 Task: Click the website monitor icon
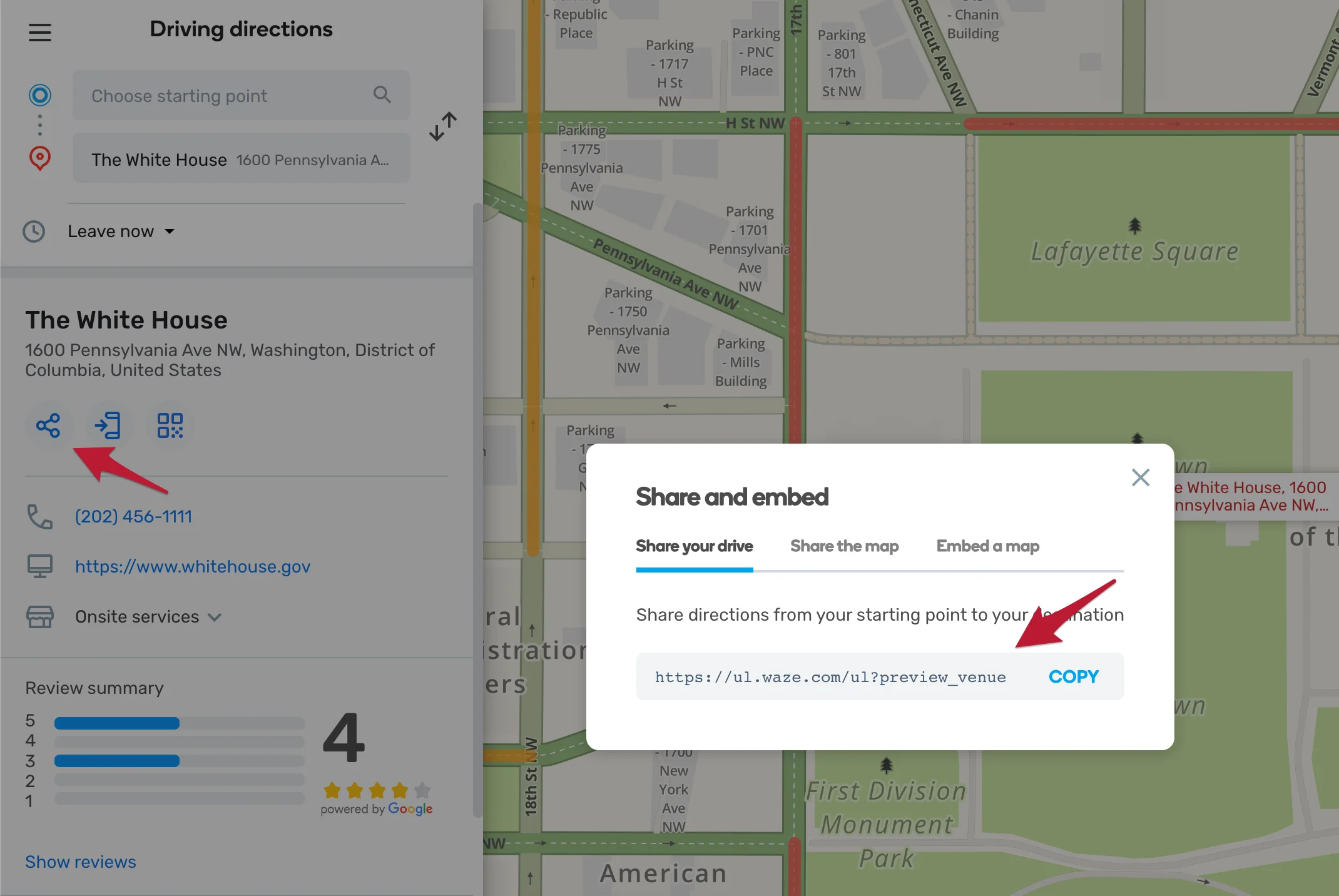click(x=40, y=566)
